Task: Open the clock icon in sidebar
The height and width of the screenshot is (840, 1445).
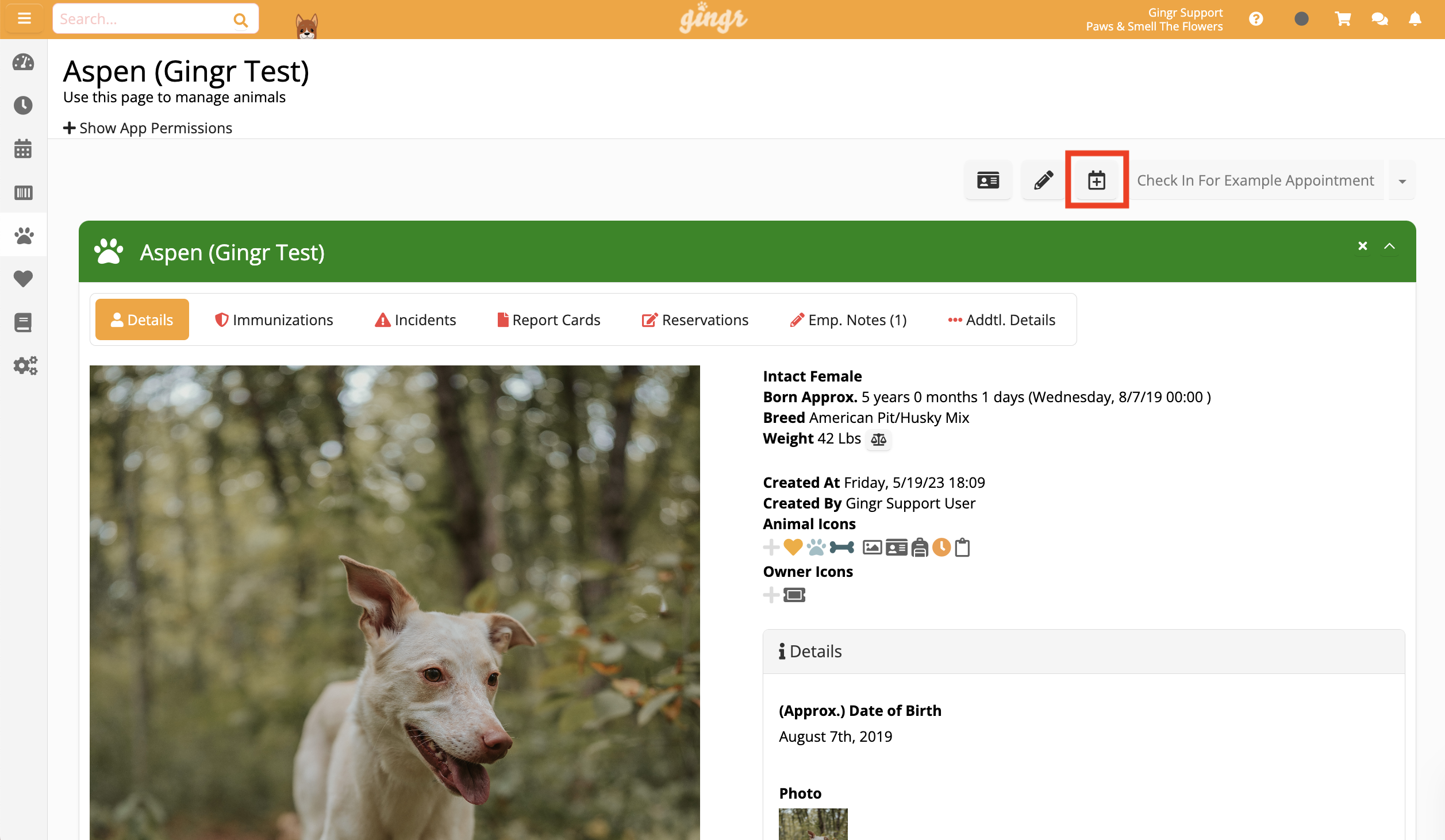Action: [x=24, y=105]
